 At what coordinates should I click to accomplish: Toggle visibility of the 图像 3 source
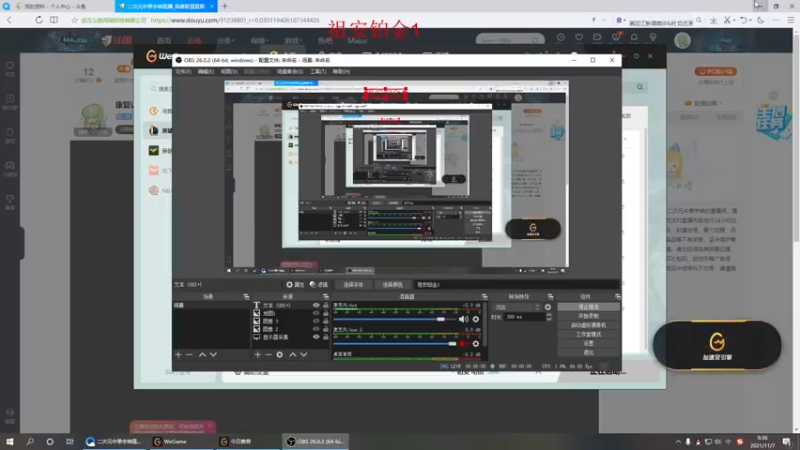point(316,321)
